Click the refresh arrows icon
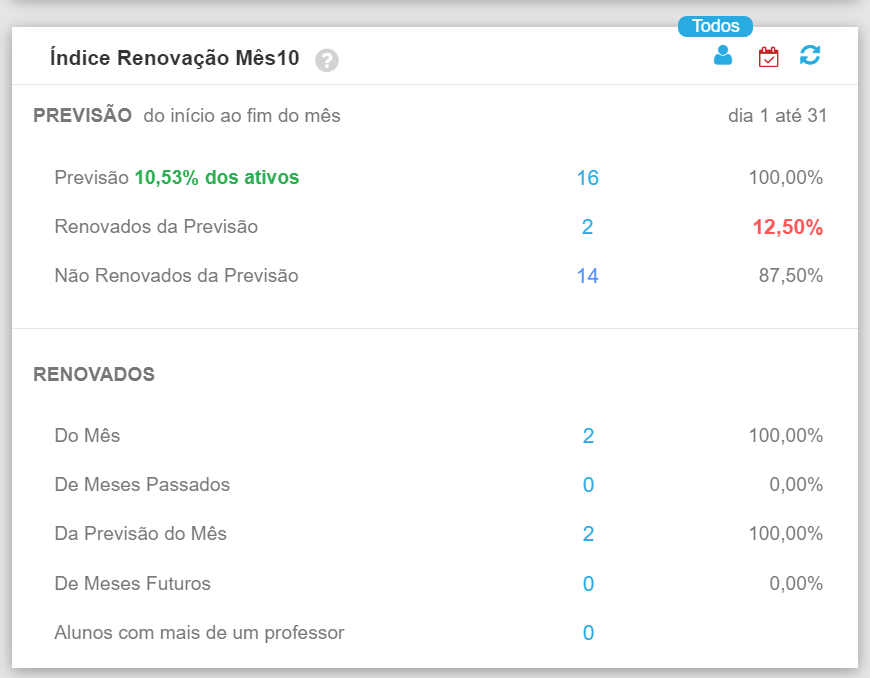The image size is (870, 678). [x=810, y=56]
